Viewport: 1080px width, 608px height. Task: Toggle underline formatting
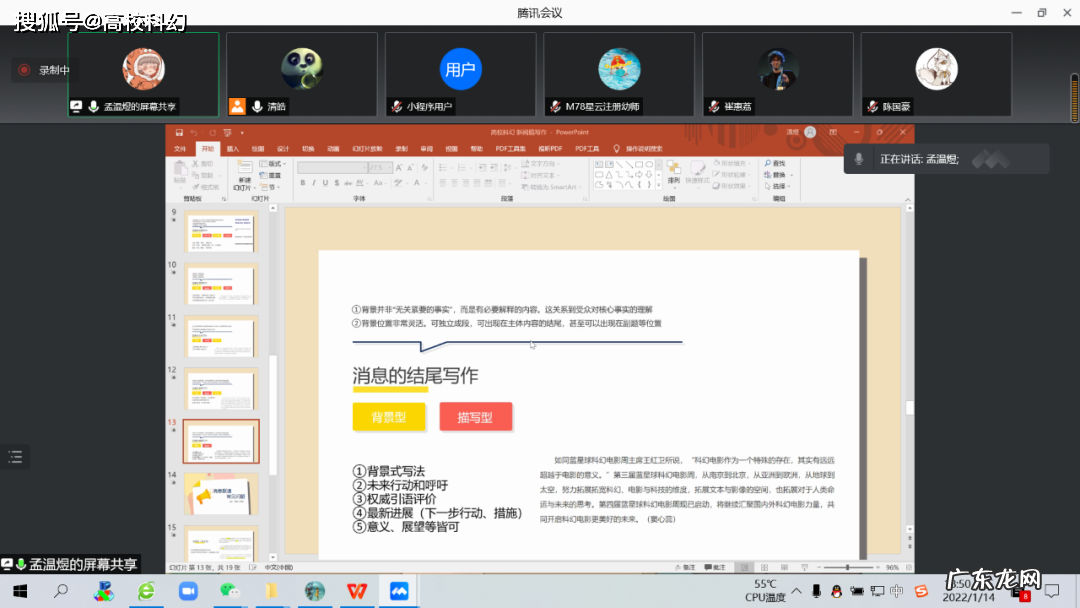[323, 182]
